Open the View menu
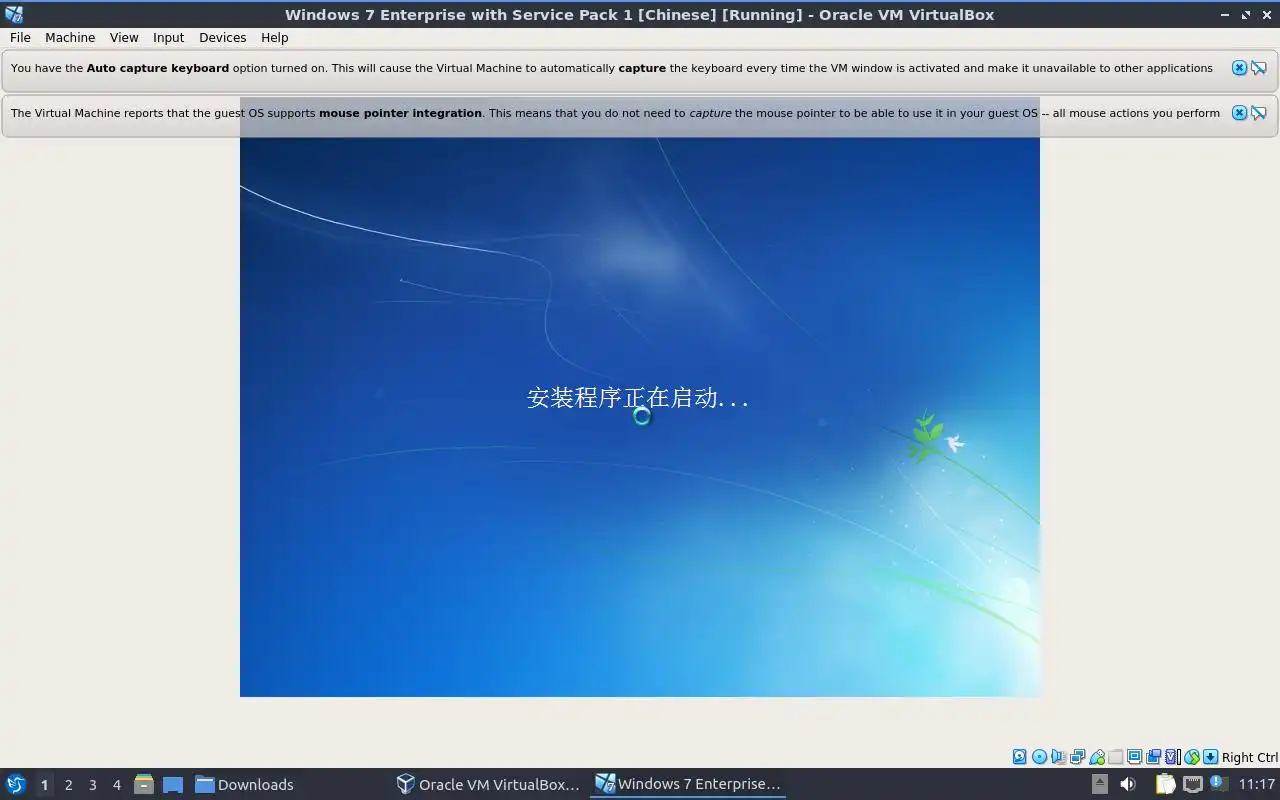This screenshot has height=800, width=1280. [124, 37]
